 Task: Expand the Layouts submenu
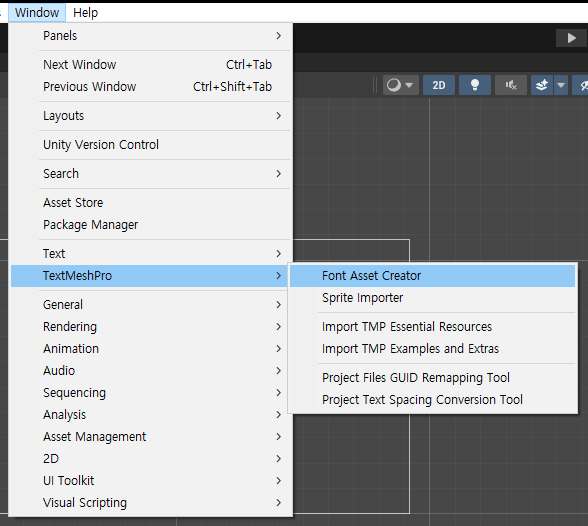150,116
